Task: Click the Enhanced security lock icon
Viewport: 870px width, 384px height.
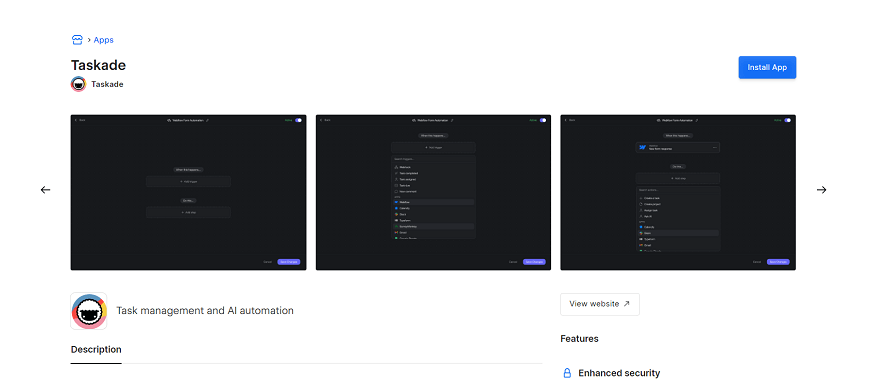Action: 567,373
